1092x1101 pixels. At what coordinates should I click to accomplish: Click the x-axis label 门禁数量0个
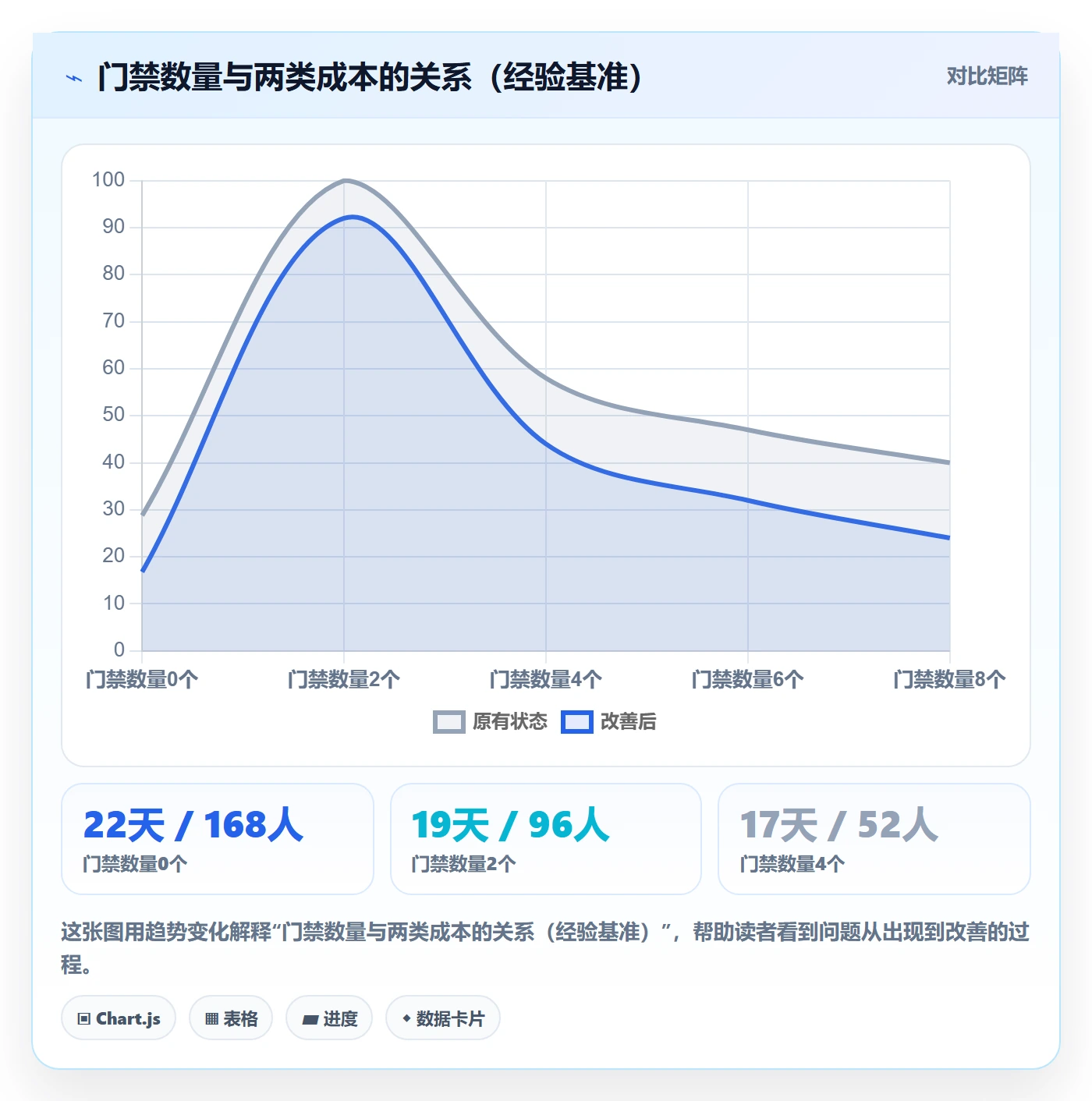pos(142,679)
